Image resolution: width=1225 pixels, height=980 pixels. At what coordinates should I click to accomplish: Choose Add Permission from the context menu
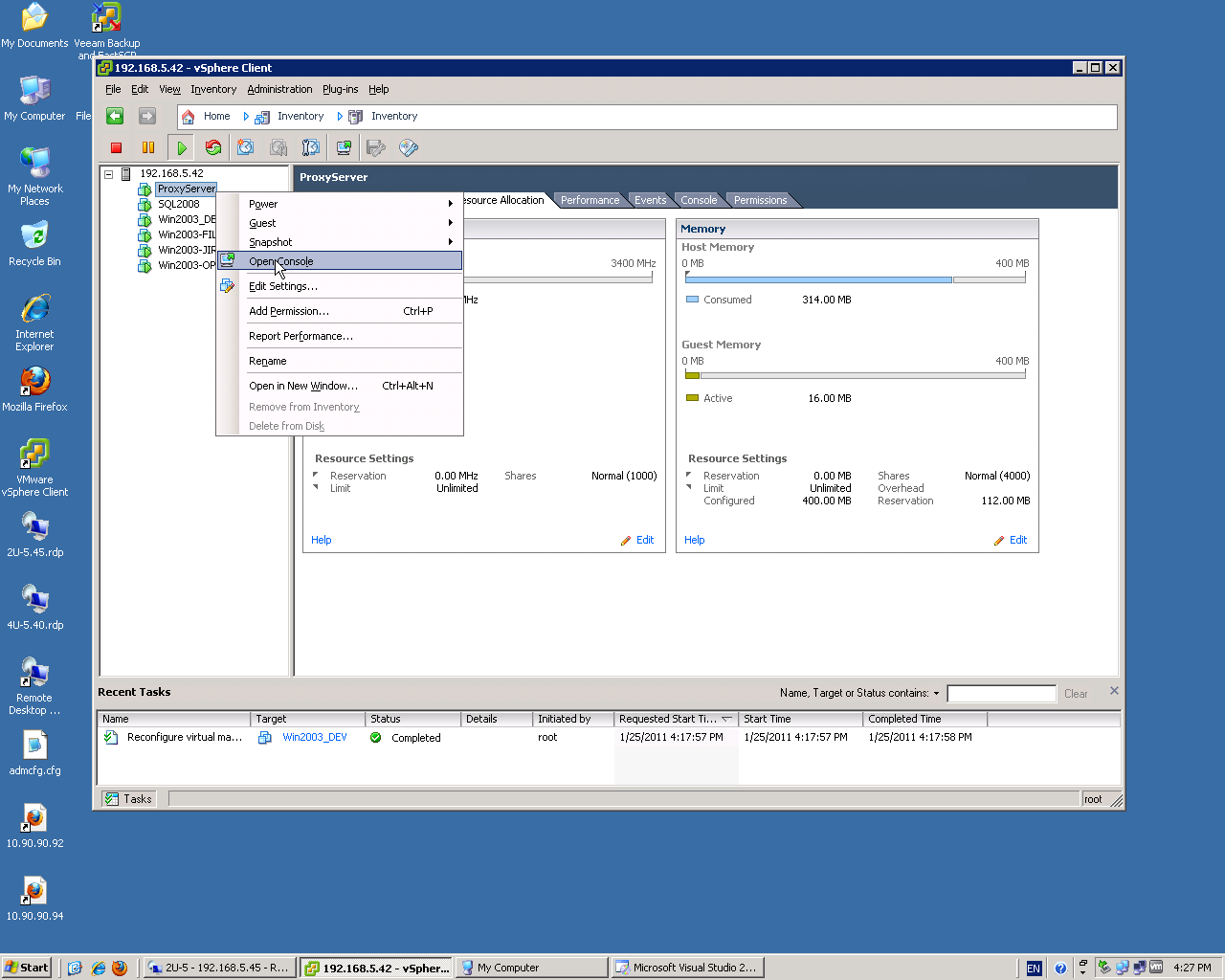[340, 311]
